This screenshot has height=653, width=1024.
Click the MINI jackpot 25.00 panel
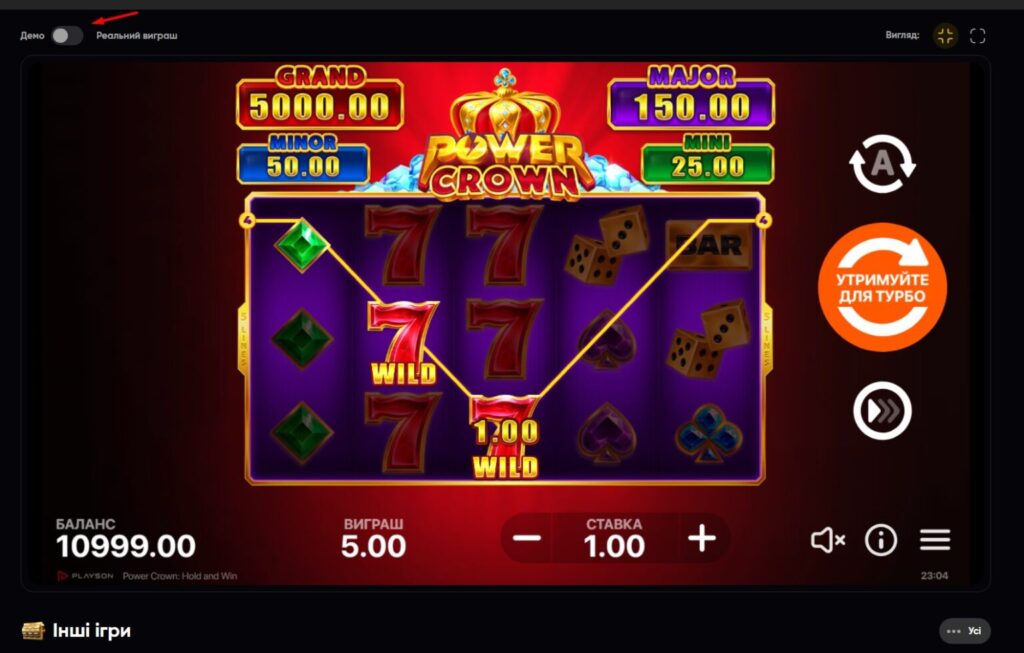707,160
